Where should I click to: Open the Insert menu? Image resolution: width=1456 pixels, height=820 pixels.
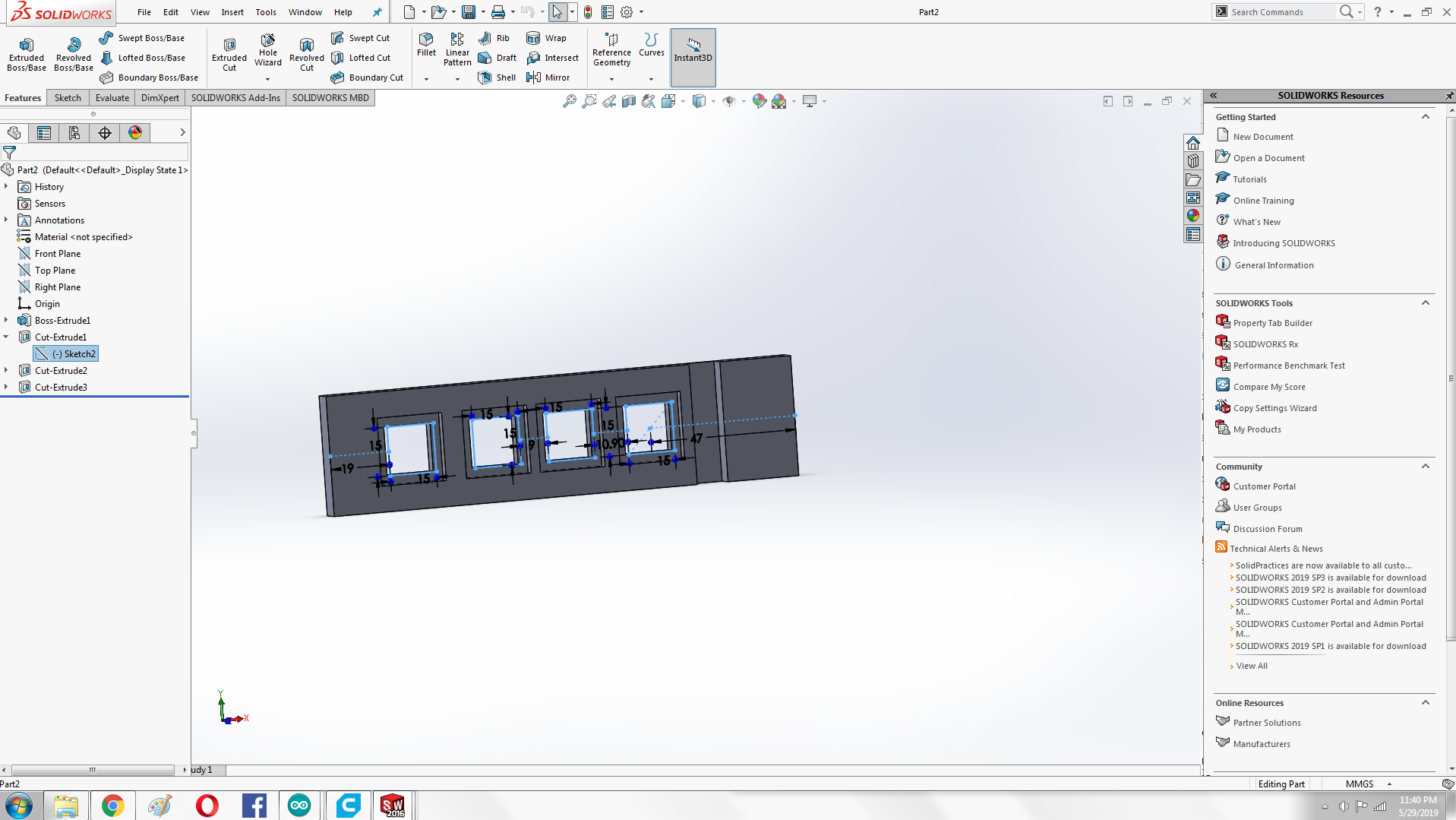[x=232, y=12]
